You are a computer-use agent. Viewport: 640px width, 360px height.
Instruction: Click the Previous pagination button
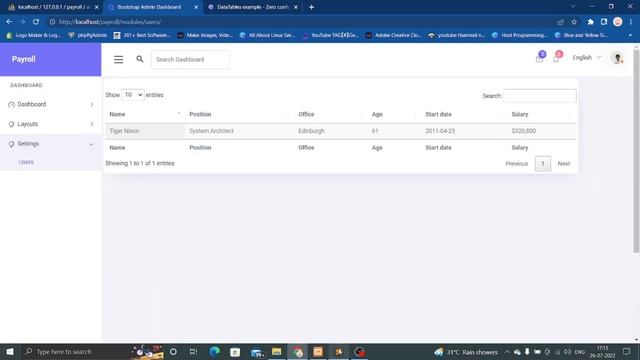click(516, 164)
